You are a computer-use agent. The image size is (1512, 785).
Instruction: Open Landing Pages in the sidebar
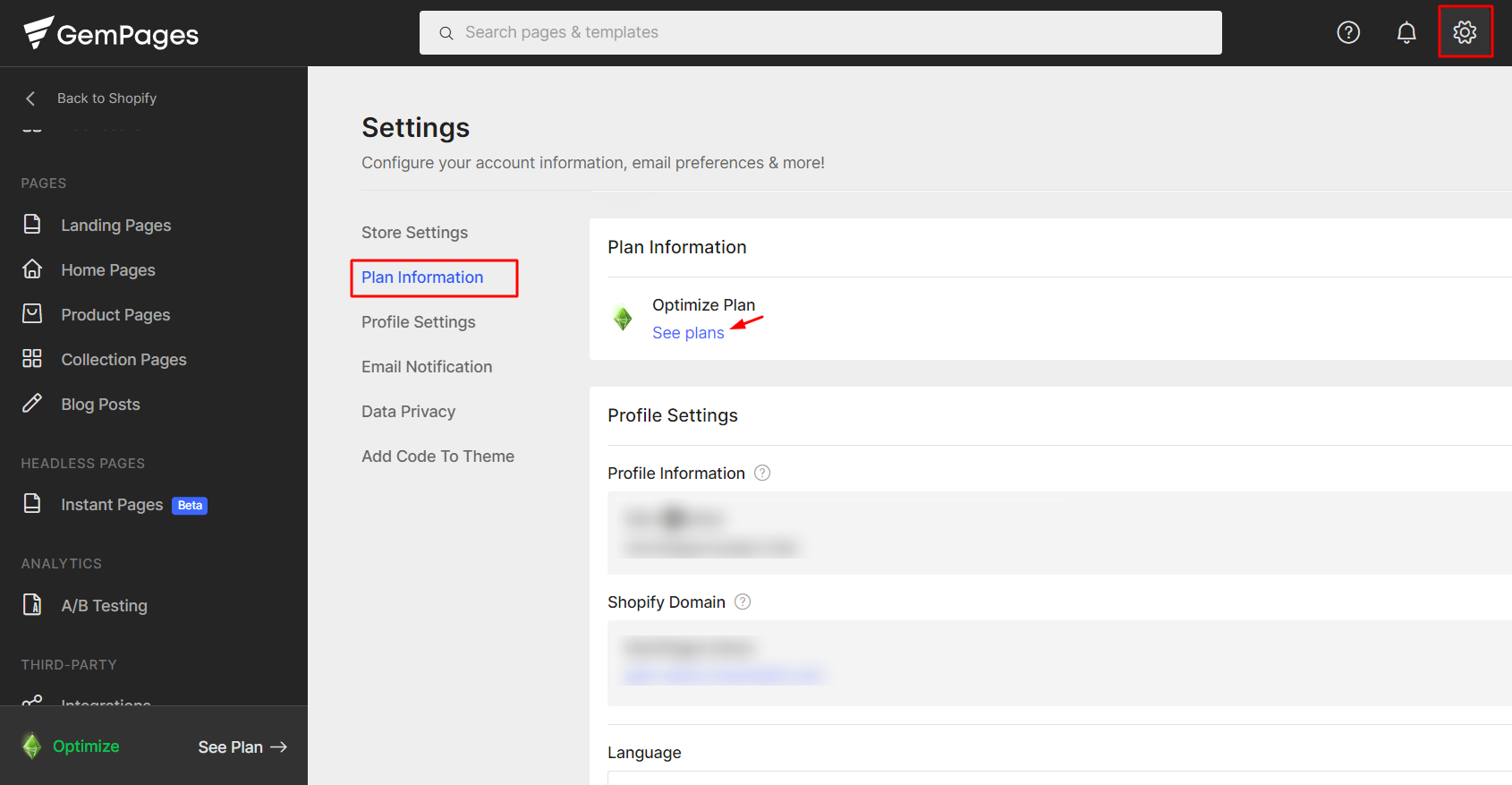(115, 226)
